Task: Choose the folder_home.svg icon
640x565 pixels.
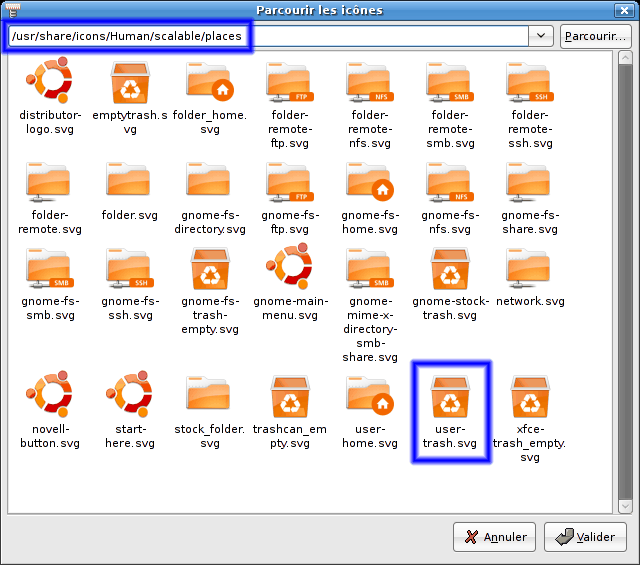Action: tap(210, 82)
